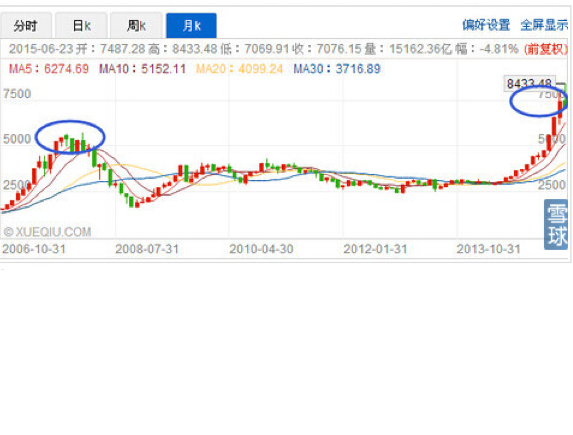The width and height of the screenshot is (573, 435).
Task: Click the XUEQIU.COM watermark
Action: 48,232
